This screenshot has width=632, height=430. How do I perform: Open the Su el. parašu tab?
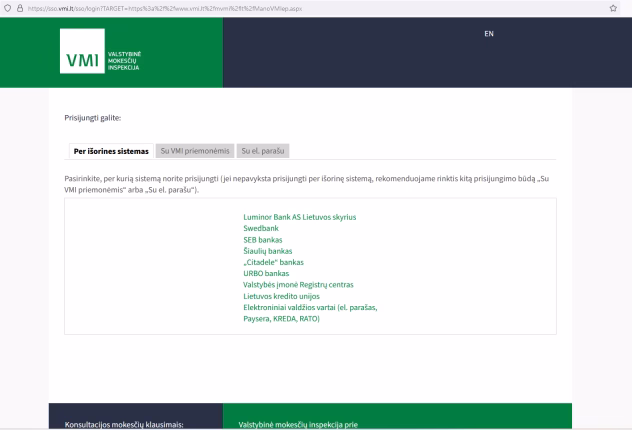pyautogui.click(x=263, y=151)
